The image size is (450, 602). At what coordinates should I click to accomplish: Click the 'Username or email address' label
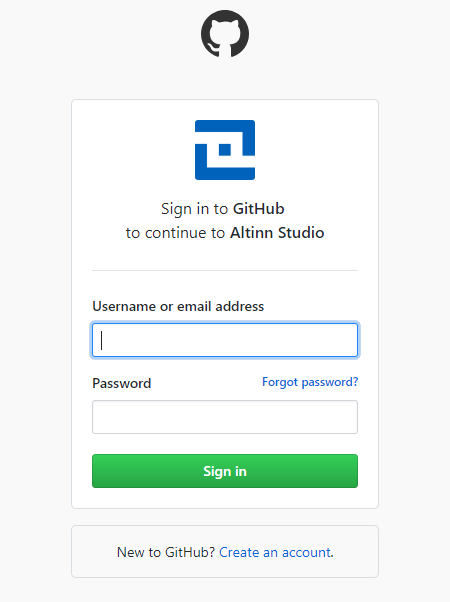click(x=178, y=306)
